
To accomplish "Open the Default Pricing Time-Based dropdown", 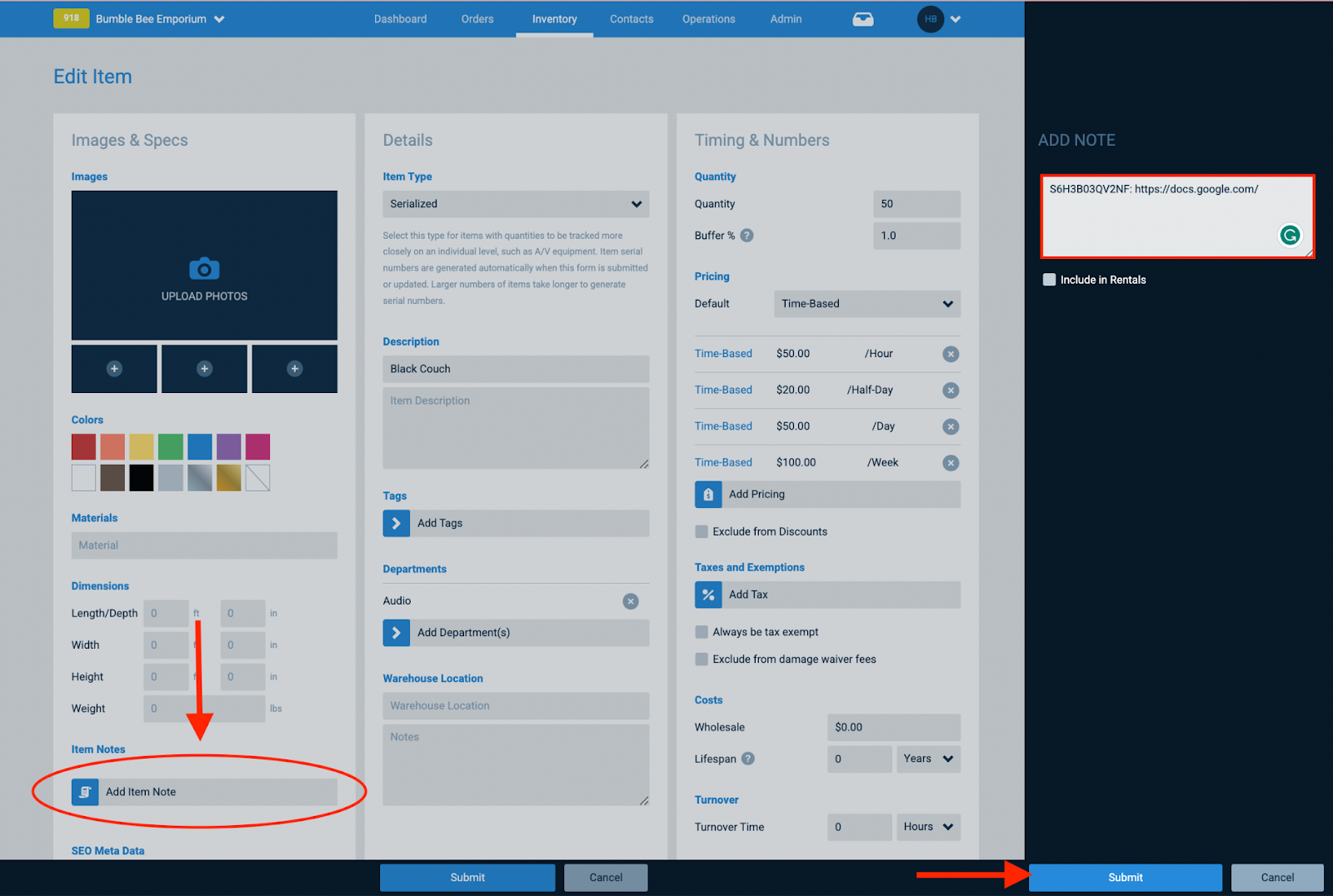I will click(x=866, y=303).
